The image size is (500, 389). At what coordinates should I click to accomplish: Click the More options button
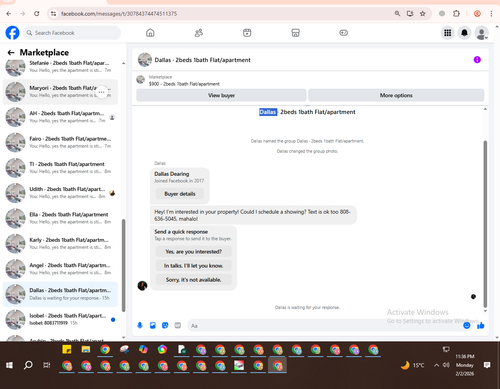[x=396, y=95]
